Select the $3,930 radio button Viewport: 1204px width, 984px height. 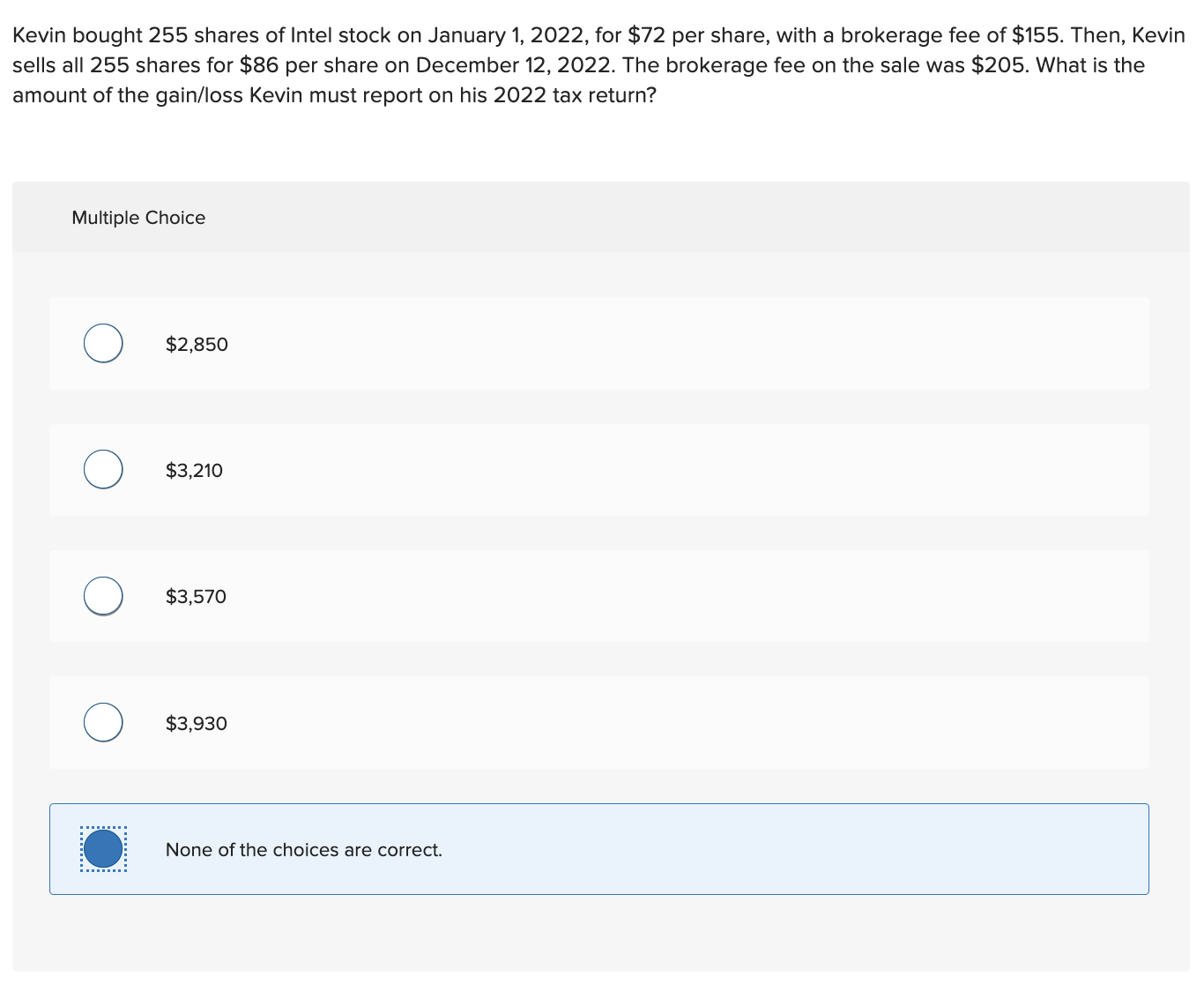102,721
